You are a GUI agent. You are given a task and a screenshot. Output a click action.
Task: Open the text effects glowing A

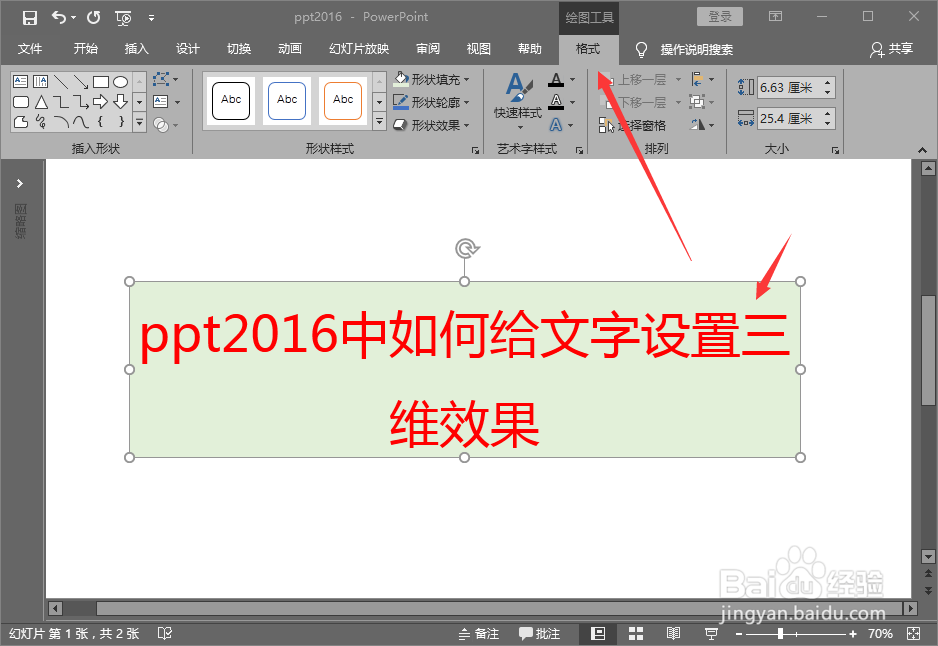click(556, 124)
